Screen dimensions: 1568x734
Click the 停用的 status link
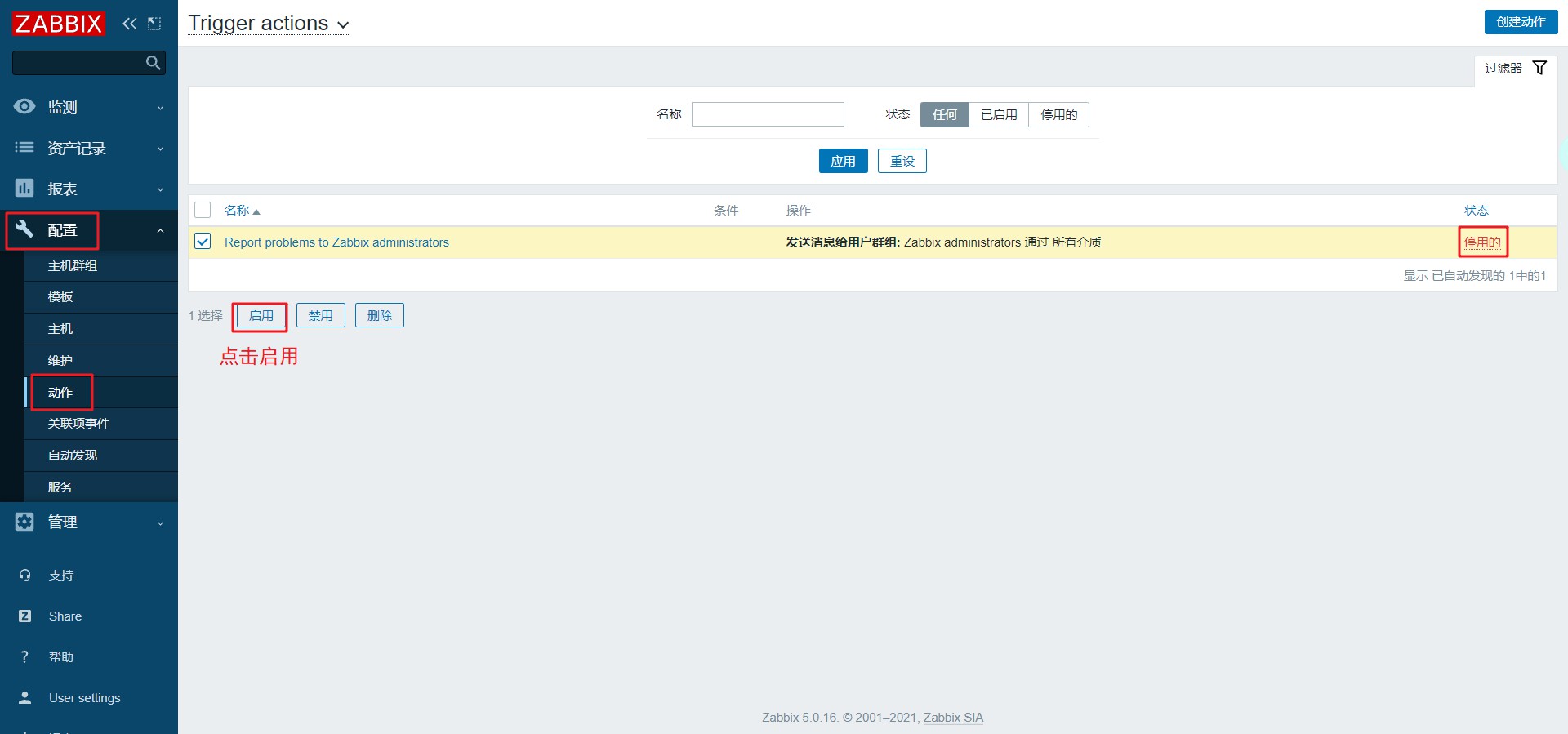point(1482,242)
